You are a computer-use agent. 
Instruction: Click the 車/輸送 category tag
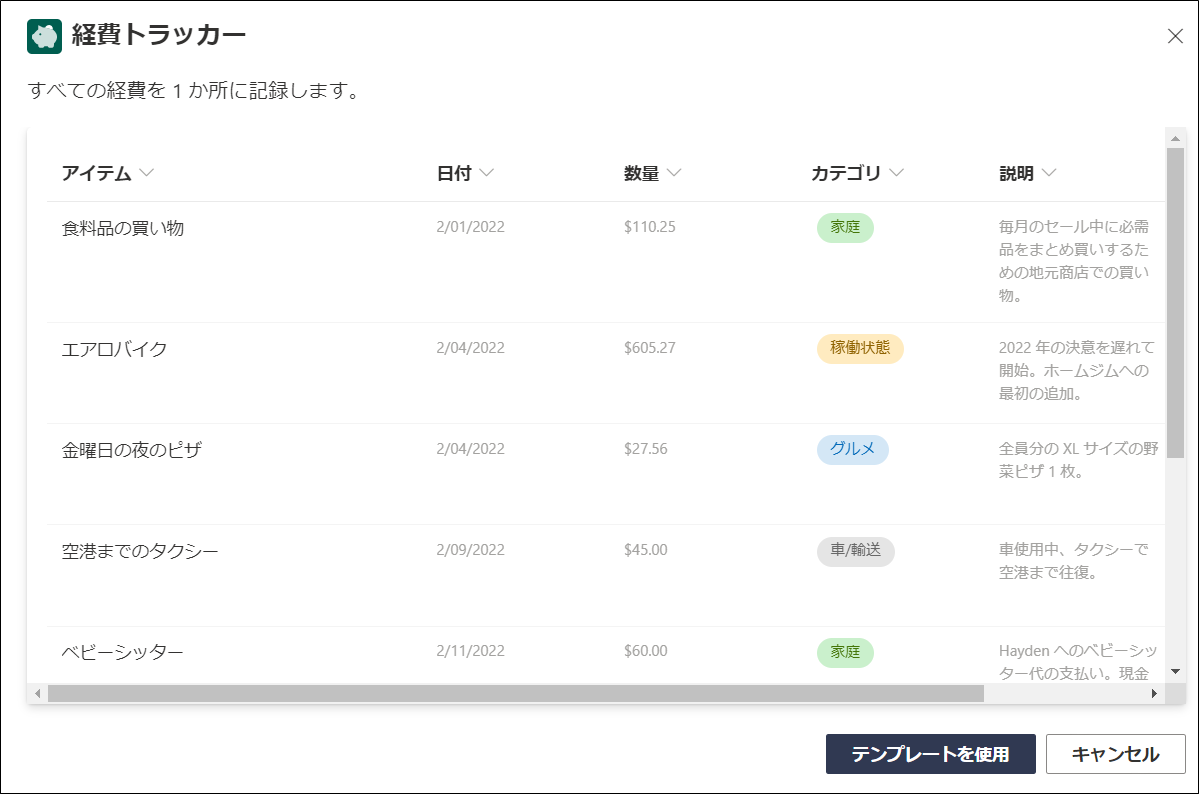[x=856, y=551]
